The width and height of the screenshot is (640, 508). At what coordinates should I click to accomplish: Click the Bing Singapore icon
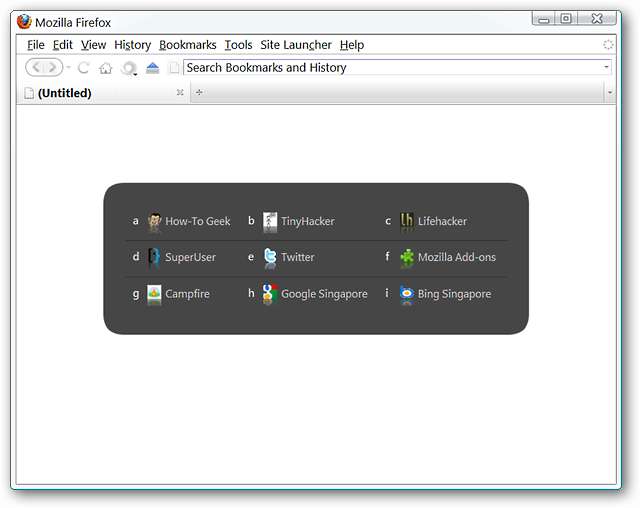(x=407, y=293)
